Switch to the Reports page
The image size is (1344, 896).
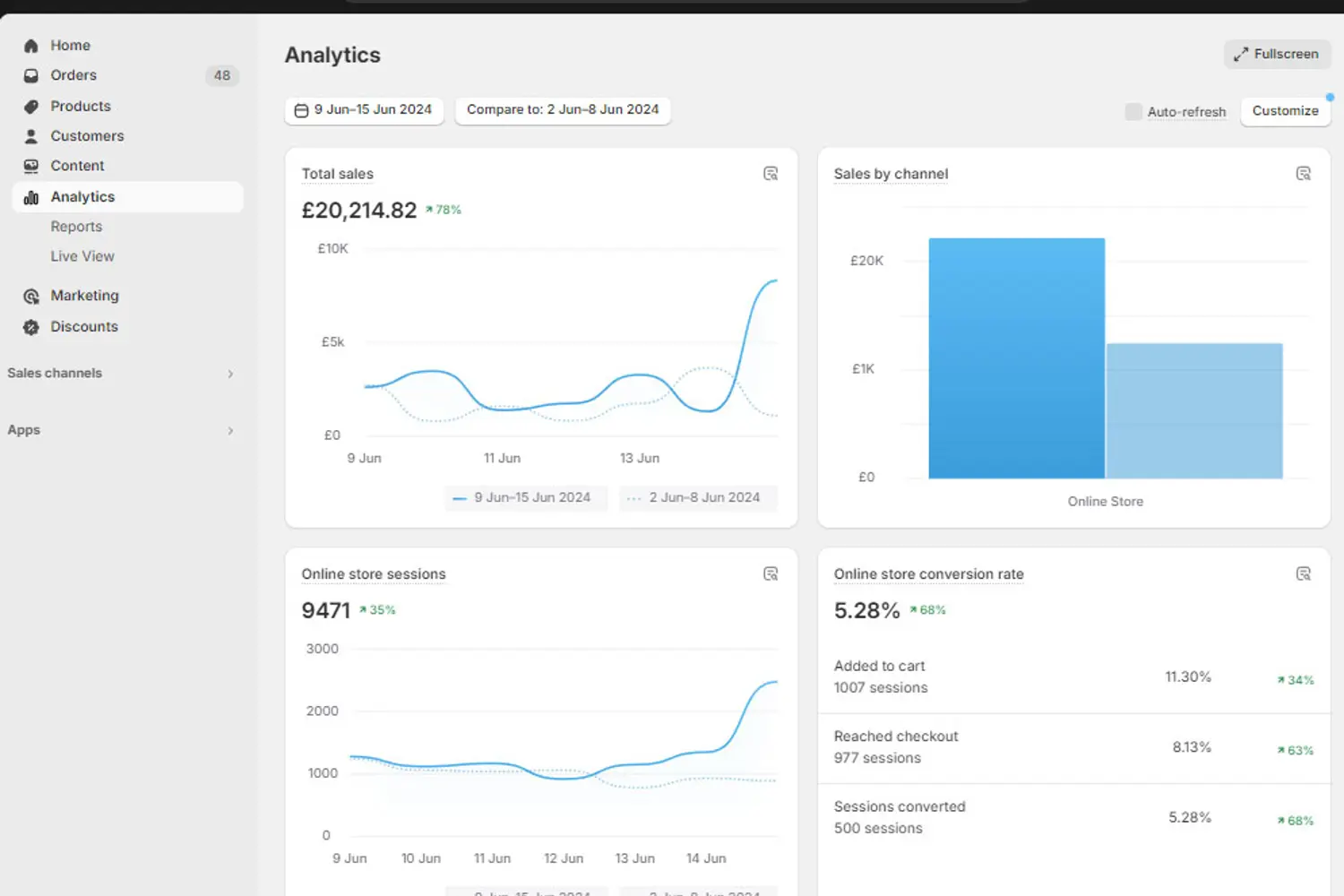tap(76, 226)
